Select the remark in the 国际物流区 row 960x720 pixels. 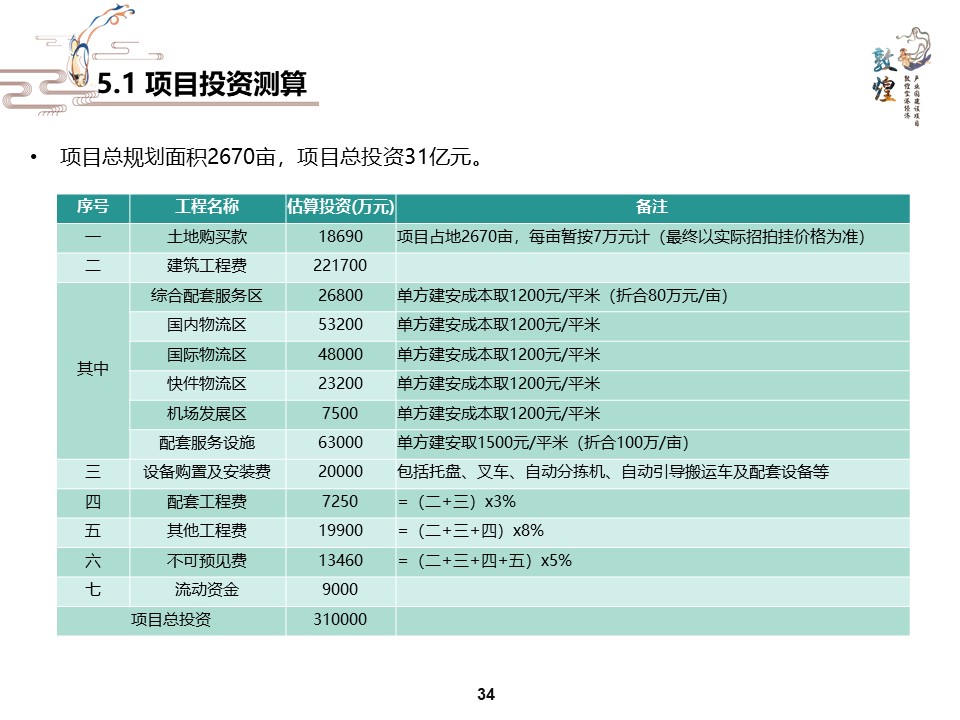coord(498,354)
